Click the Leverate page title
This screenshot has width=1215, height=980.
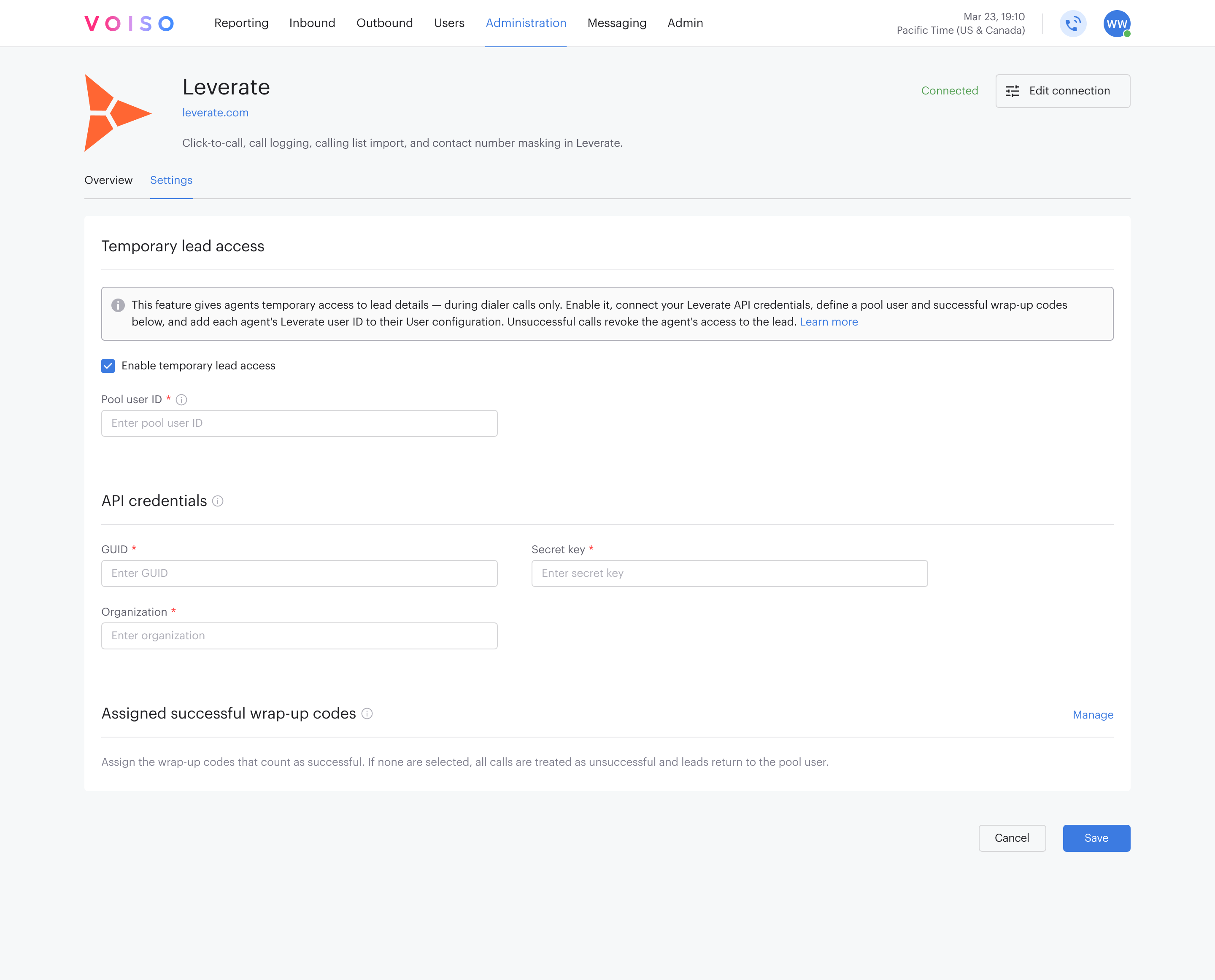226,87
